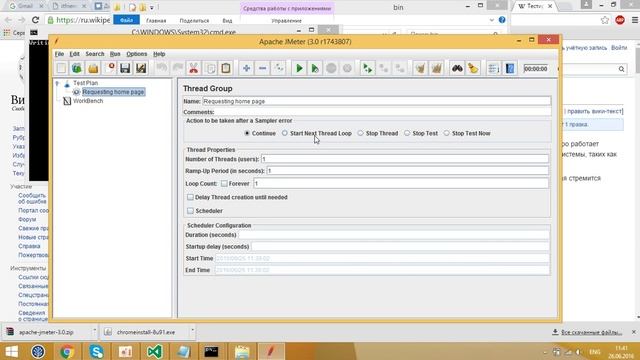640x360 pixels.
Task: Open the Templates icon in JMeter toolbar
Action: tap(77, 68)
